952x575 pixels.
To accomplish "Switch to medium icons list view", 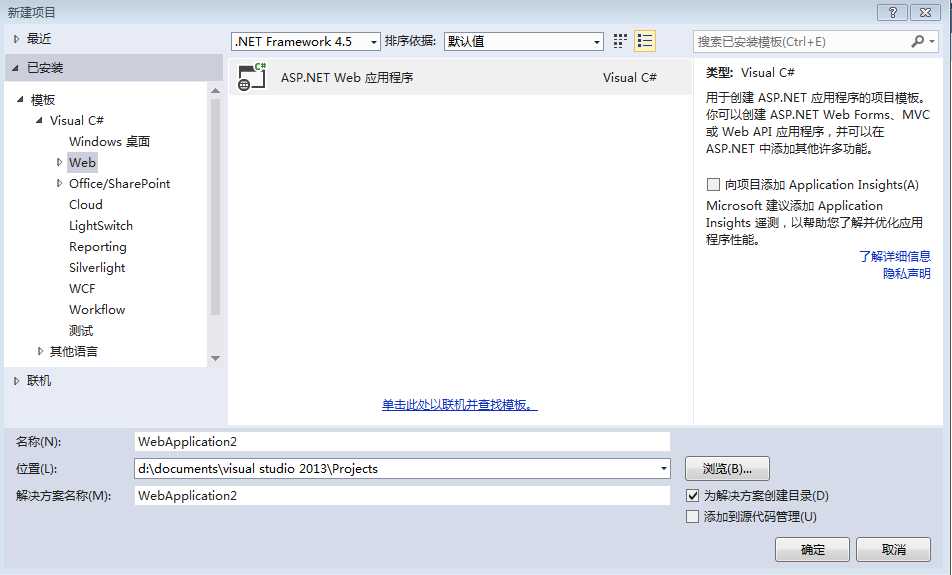I will (x=645, y=41).
